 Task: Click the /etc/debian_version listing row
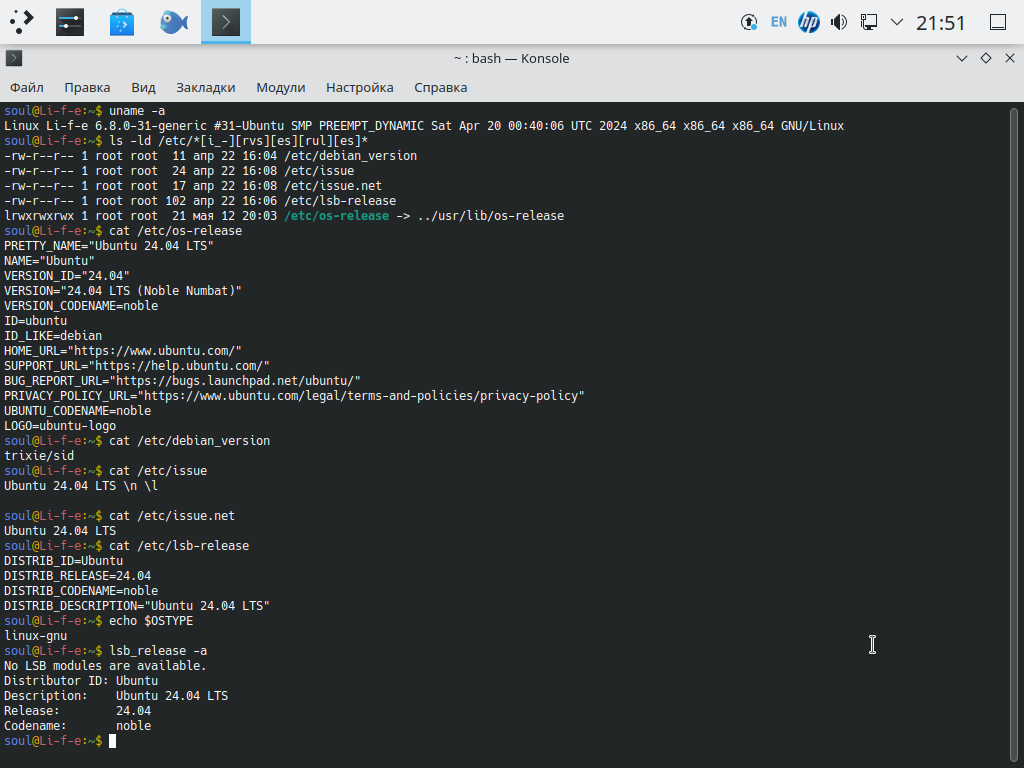tap(210, 155)
